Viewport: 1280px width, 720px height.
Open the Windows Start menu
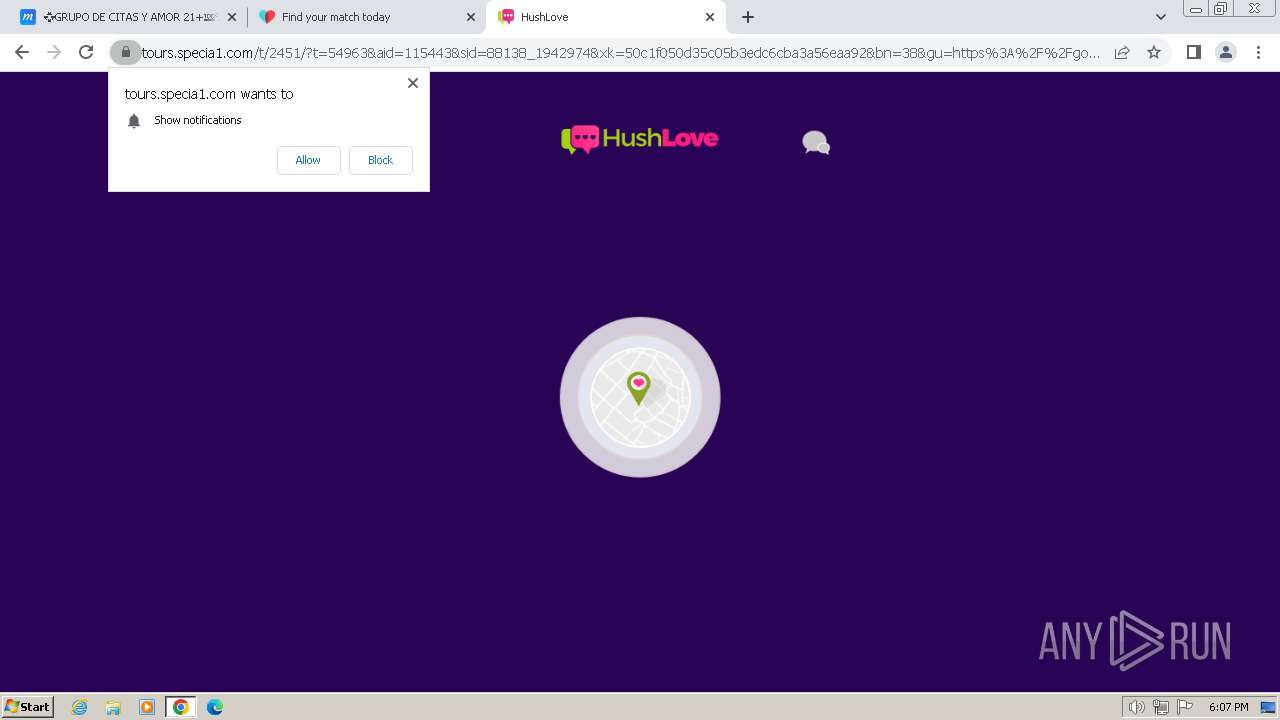(x=28, y=706)
